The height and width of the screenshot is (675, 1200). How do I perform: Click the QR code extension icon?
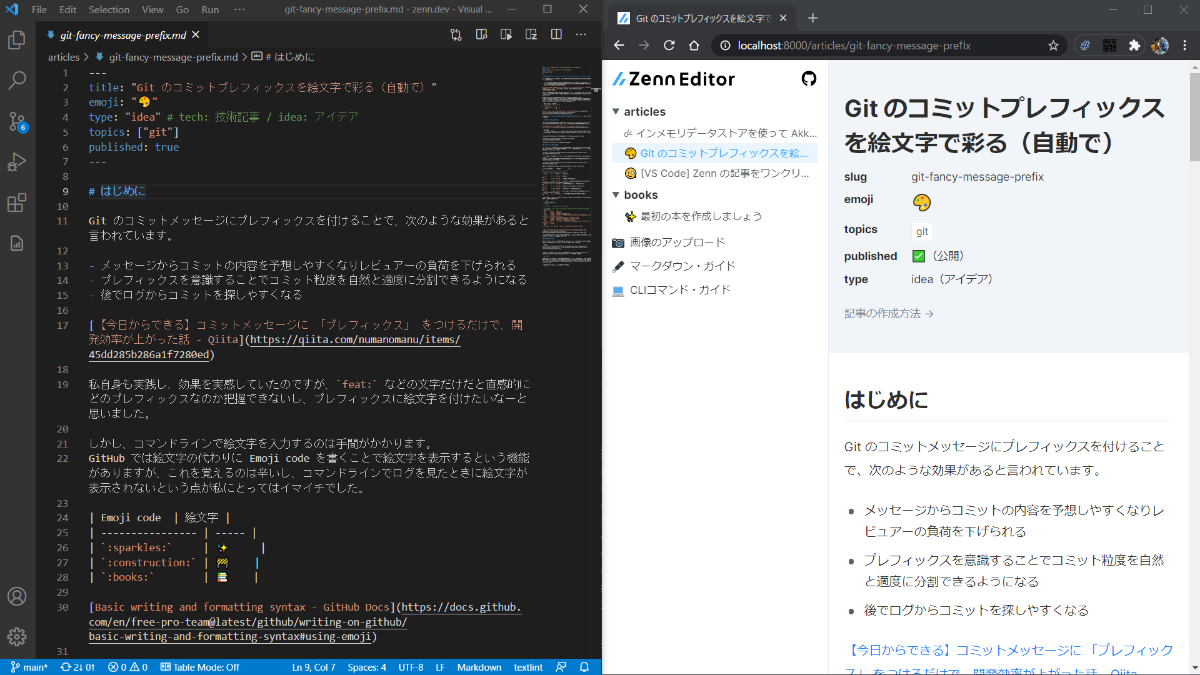tap(1109, 45)
